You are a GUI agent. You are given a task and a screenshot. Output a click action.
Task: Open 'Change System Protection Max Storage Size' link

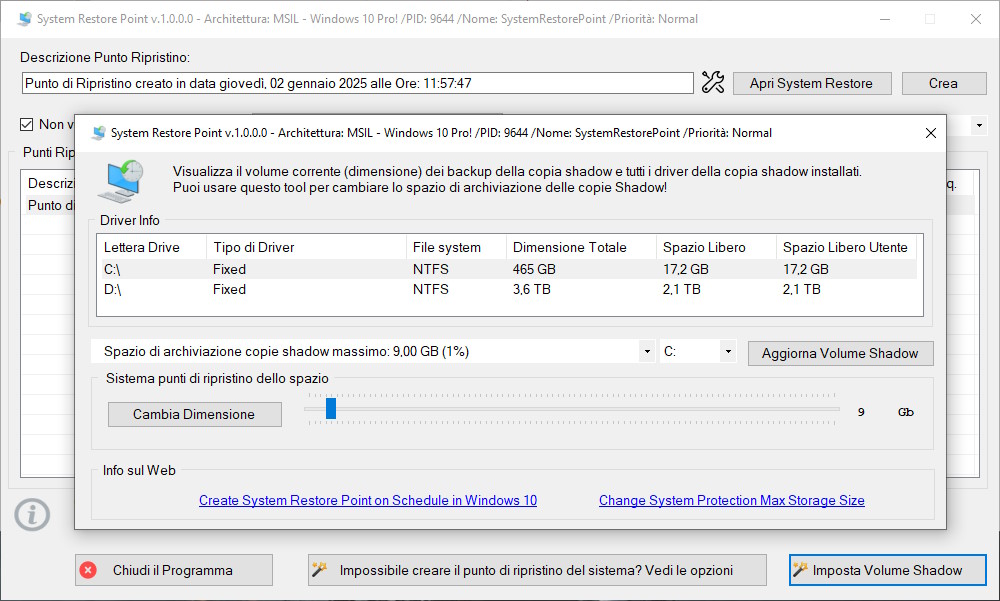(732, 500)
